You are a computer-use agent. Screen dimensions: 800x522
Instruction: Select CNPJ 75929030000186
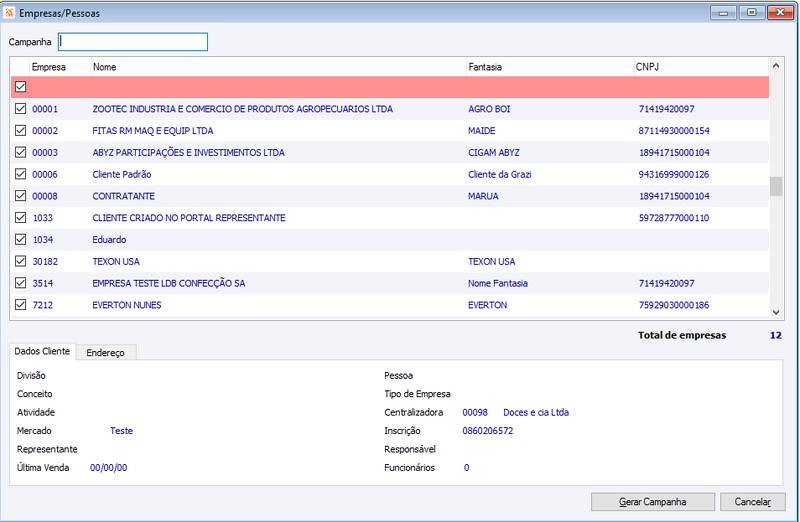673,305
